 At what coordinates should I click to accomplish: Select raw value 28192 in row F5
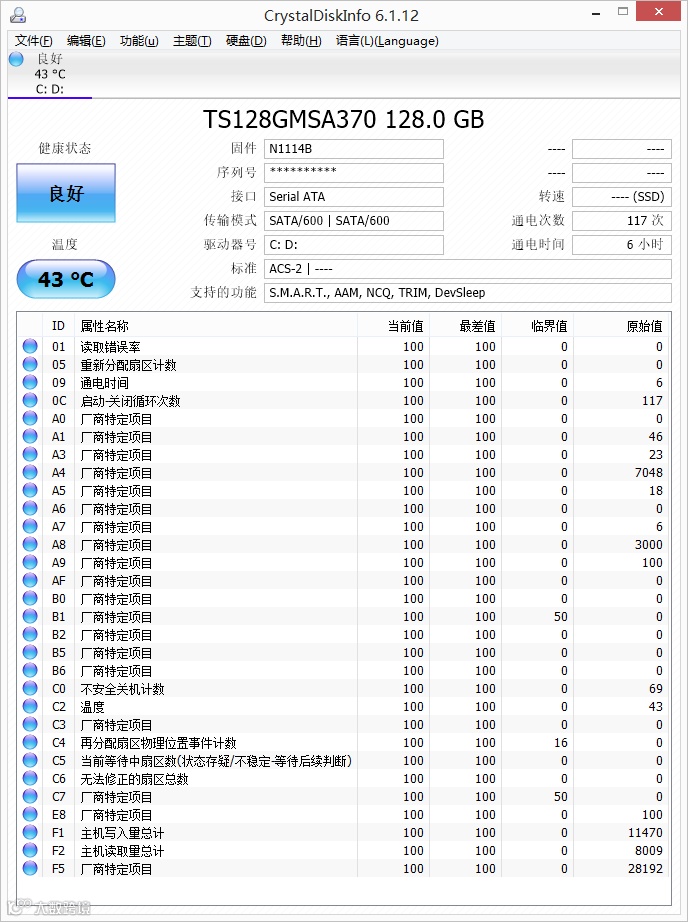pyautogui.click(x=645, y=868)
